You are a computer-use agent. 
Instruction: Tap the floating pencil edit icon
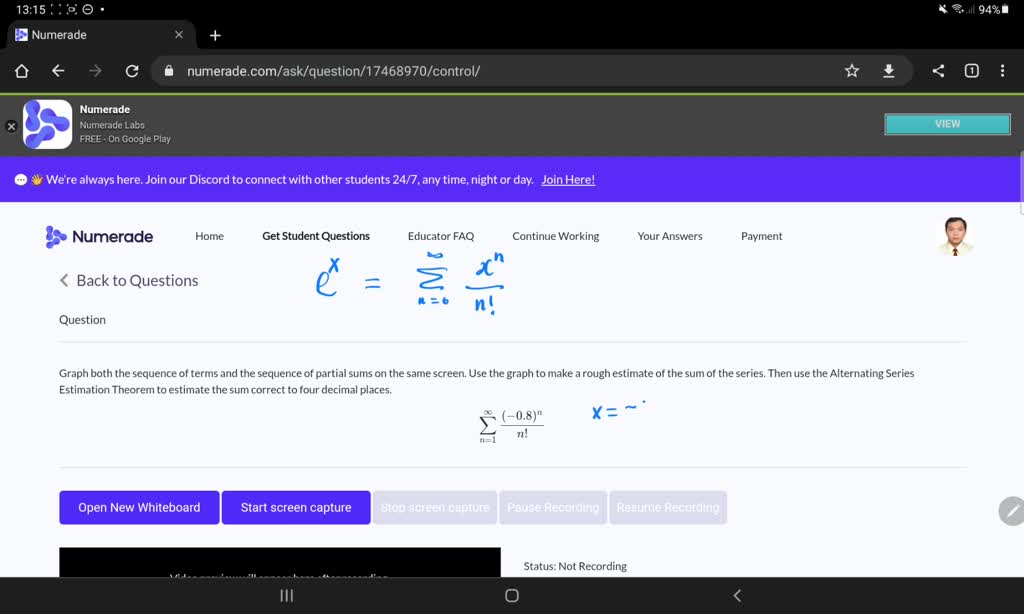click(x=1011, y=511)
